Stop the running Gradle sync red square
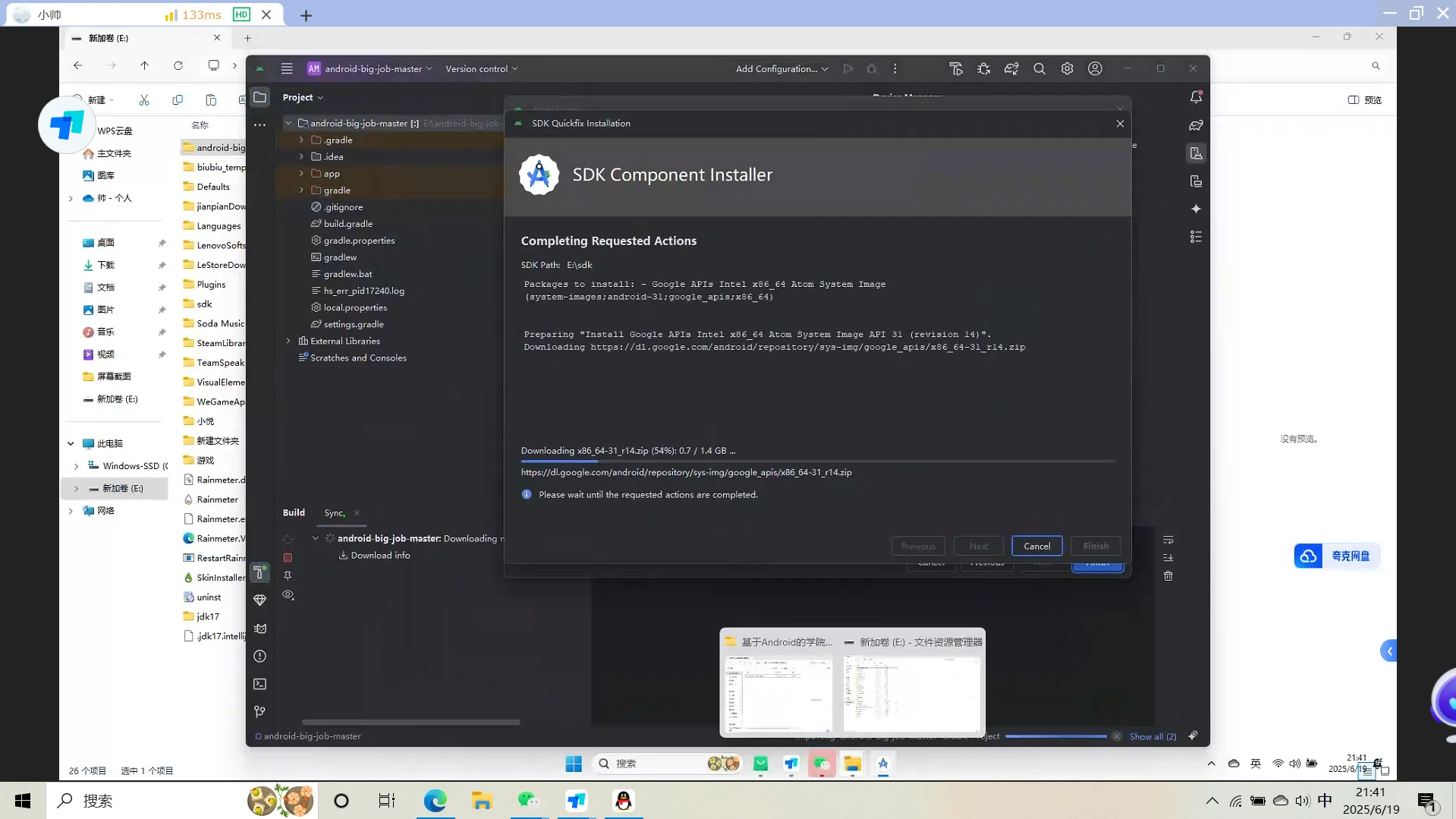 pos(288,557)
